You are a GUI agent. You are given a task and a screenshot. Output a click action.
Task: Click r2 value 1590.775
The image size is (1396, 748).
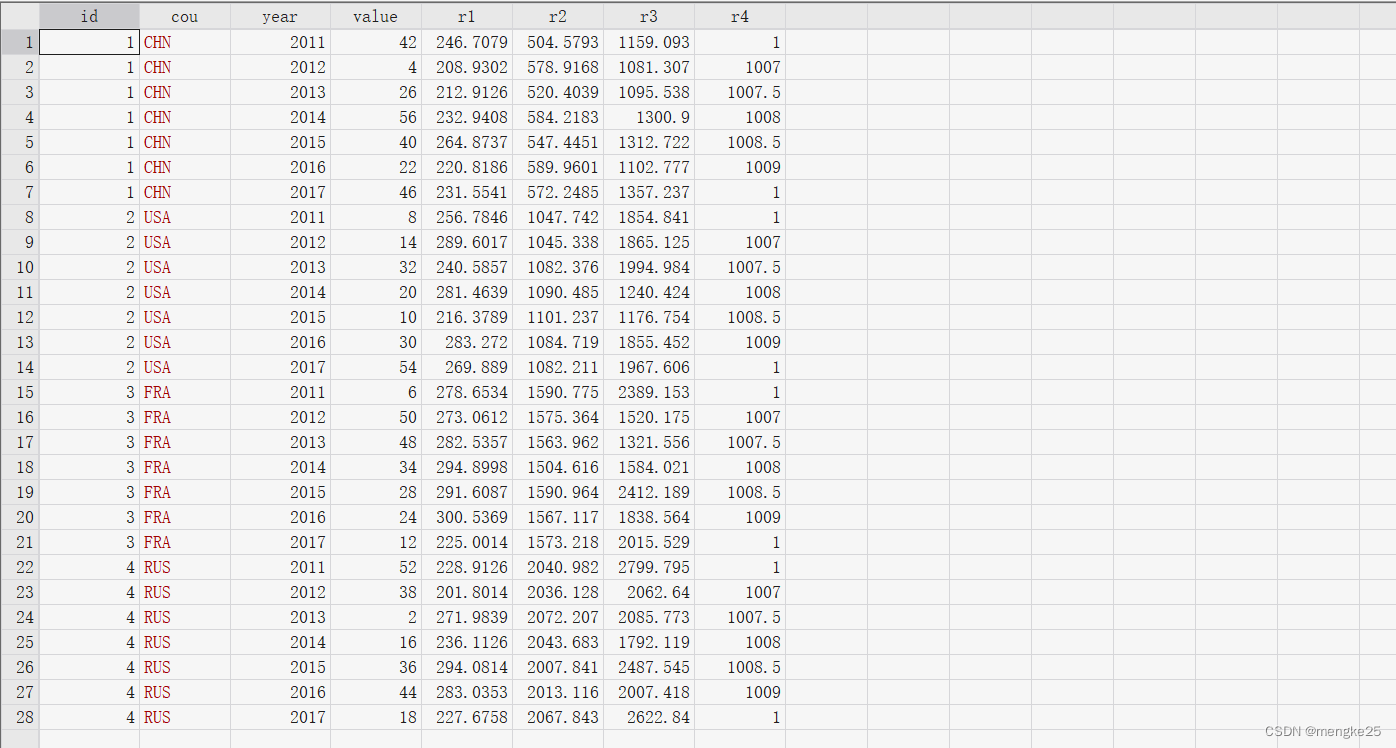click(x=558, y=392)
